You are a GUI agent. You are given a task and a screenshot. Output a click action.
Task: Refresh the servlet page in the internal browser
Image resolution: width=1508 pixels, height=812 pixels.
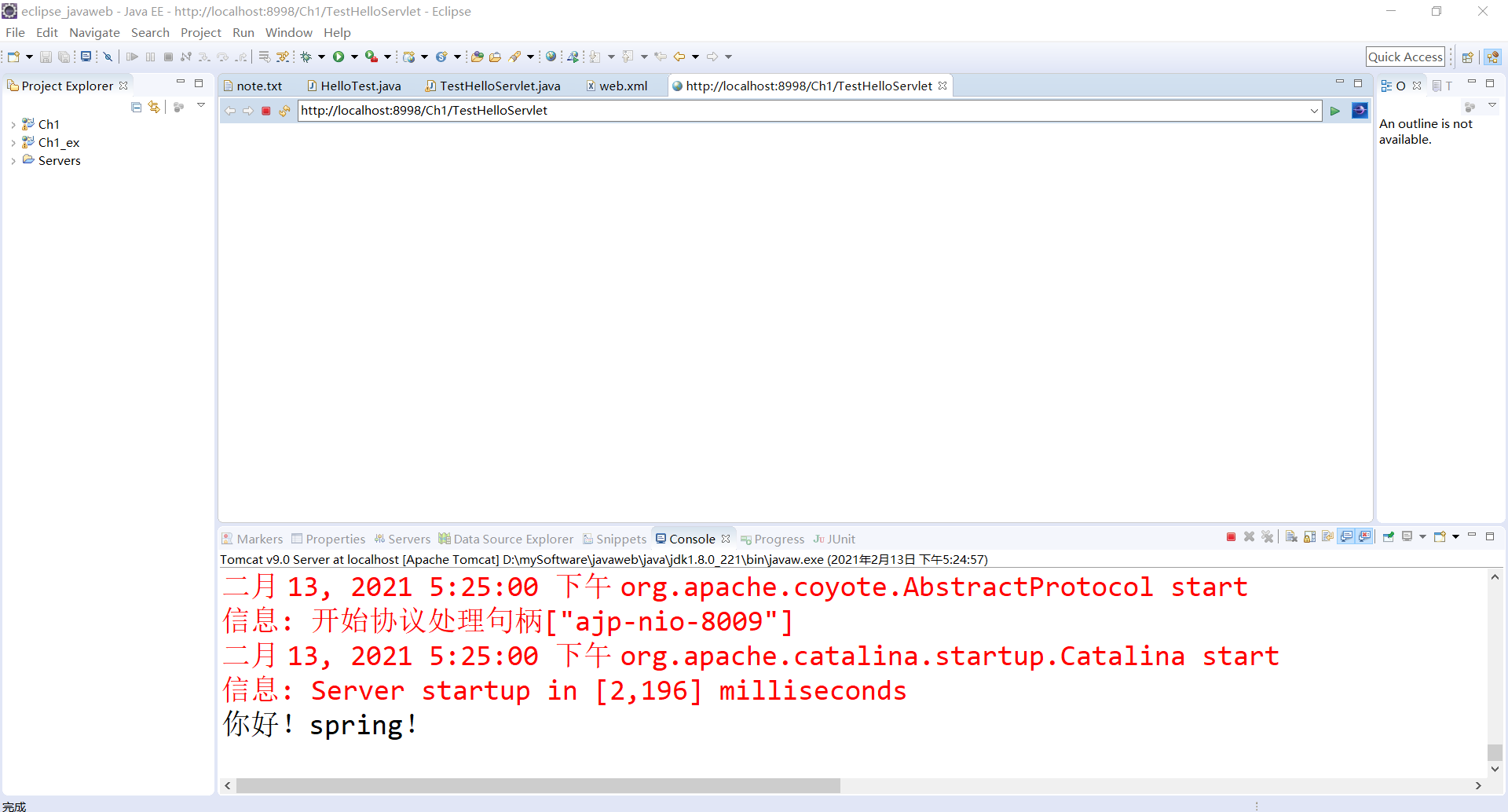[x=284, y=111]
